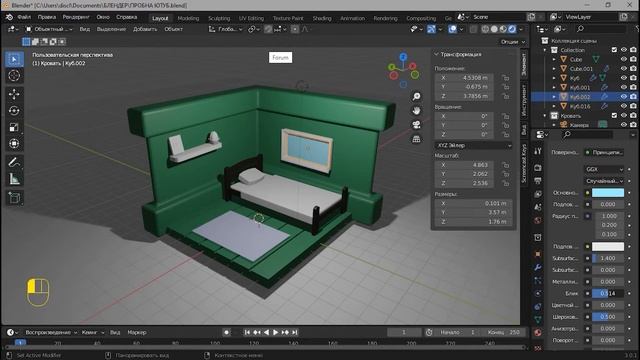The height and width of the screenshot is (360, 640).
Task: Select solid viewport shading mode
Action: click(494, 29)
